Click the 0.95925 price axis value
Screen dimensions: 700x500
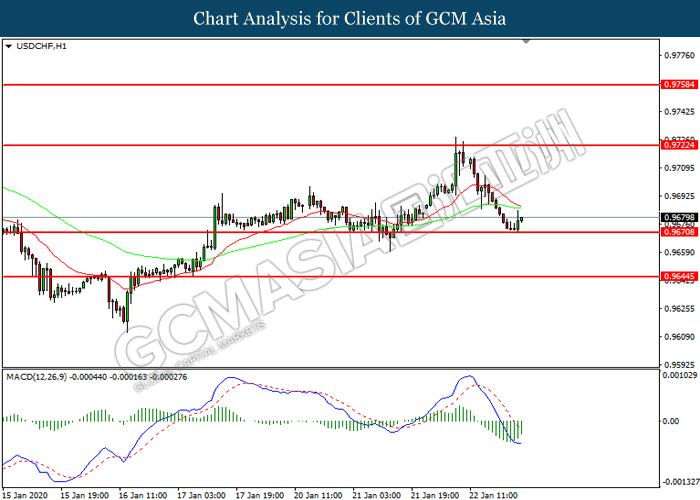pos(679,365)
